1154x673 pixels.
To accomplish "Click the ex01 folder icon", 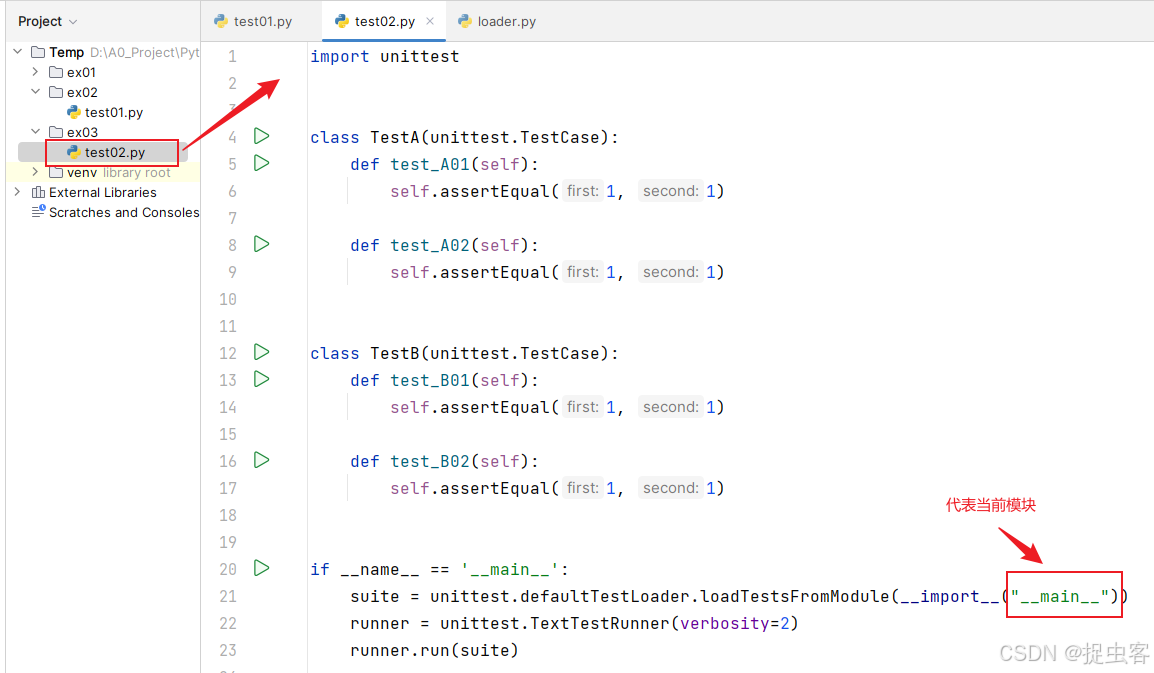I will point(56,72).
